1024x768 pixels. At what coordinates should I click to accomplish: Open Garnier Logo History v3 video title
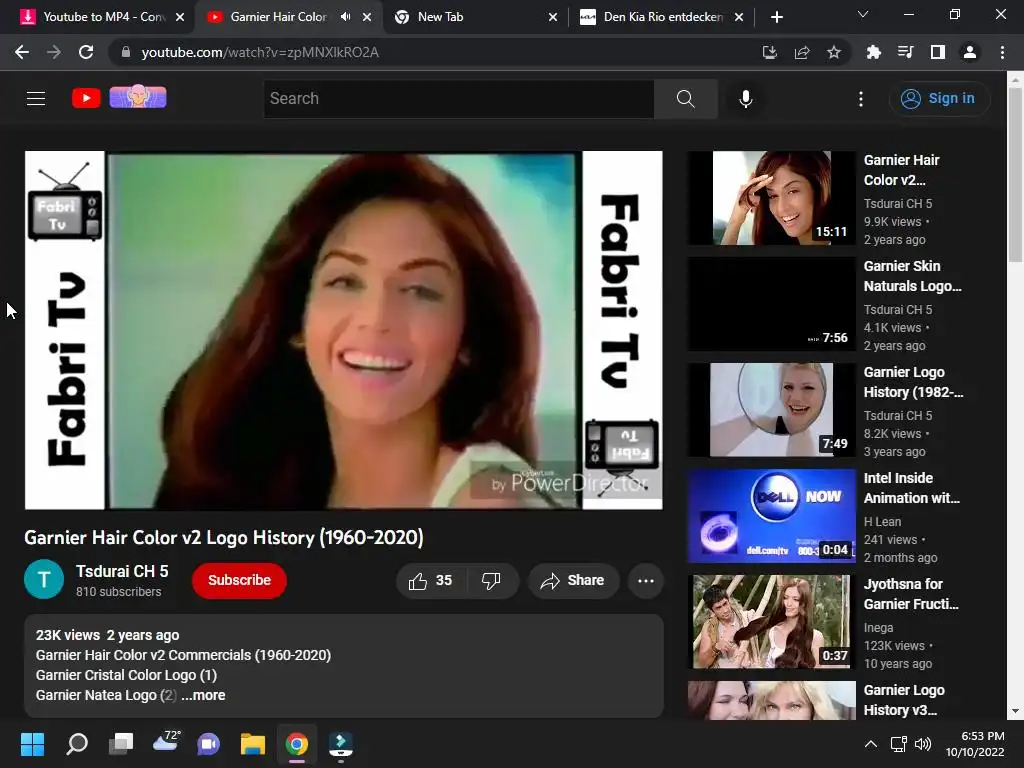[904, 700]
